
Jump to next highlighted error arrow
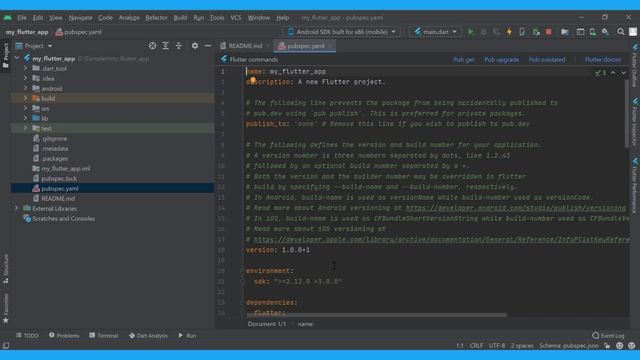pos(623,73)
